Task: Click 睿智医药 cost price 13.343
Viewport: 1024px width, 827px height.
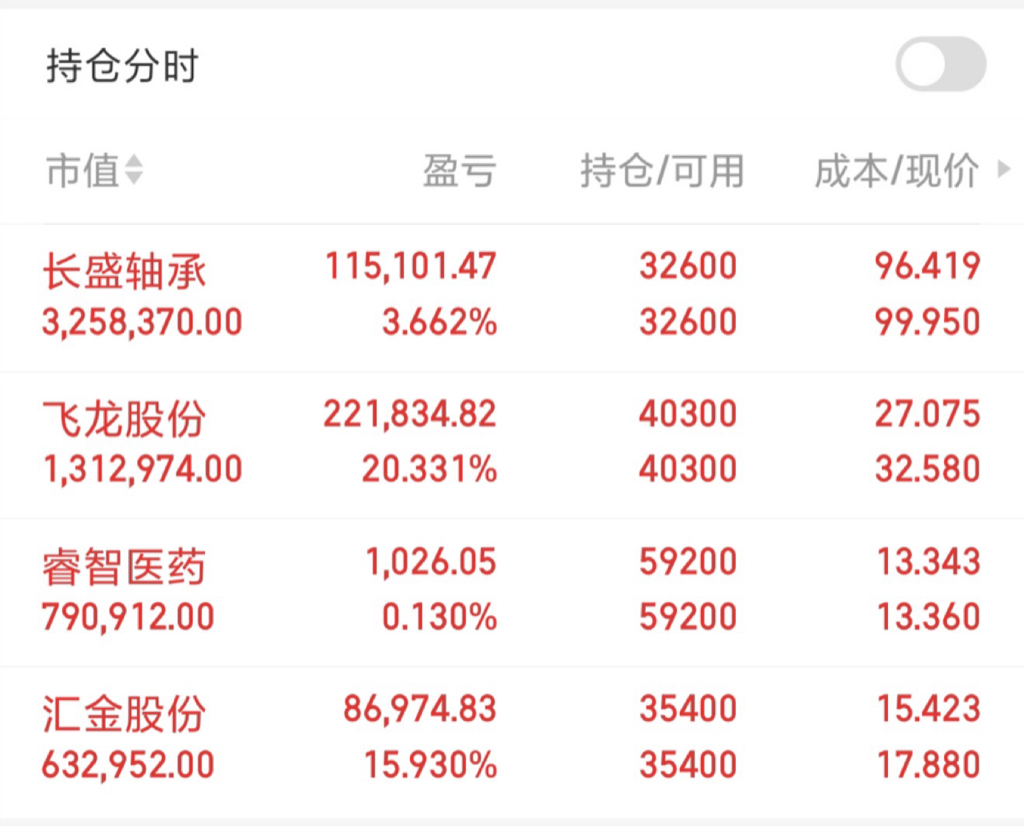Action: coord(928,561)
